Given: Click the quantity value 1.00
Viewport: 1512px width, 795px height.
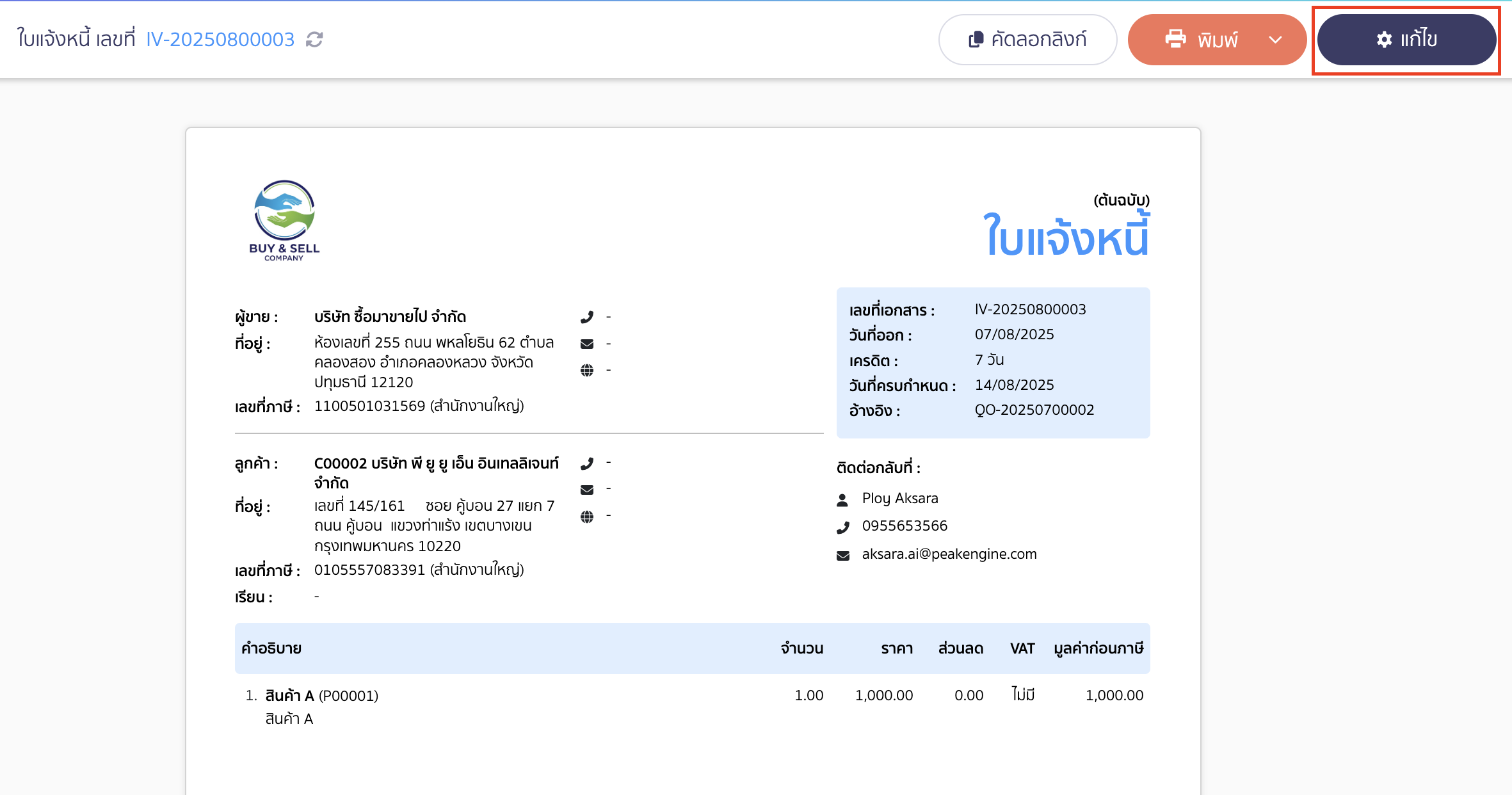Looking at the screenshot, I should point(809,695).
